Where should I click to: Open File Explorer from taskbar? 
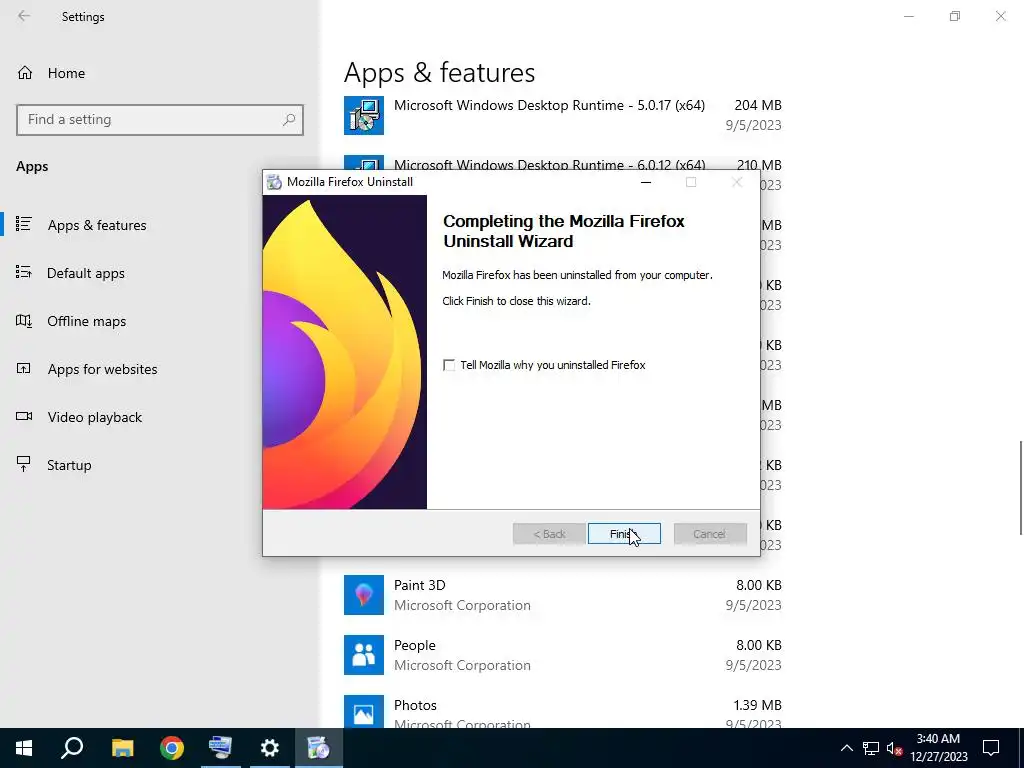point(122,748)
